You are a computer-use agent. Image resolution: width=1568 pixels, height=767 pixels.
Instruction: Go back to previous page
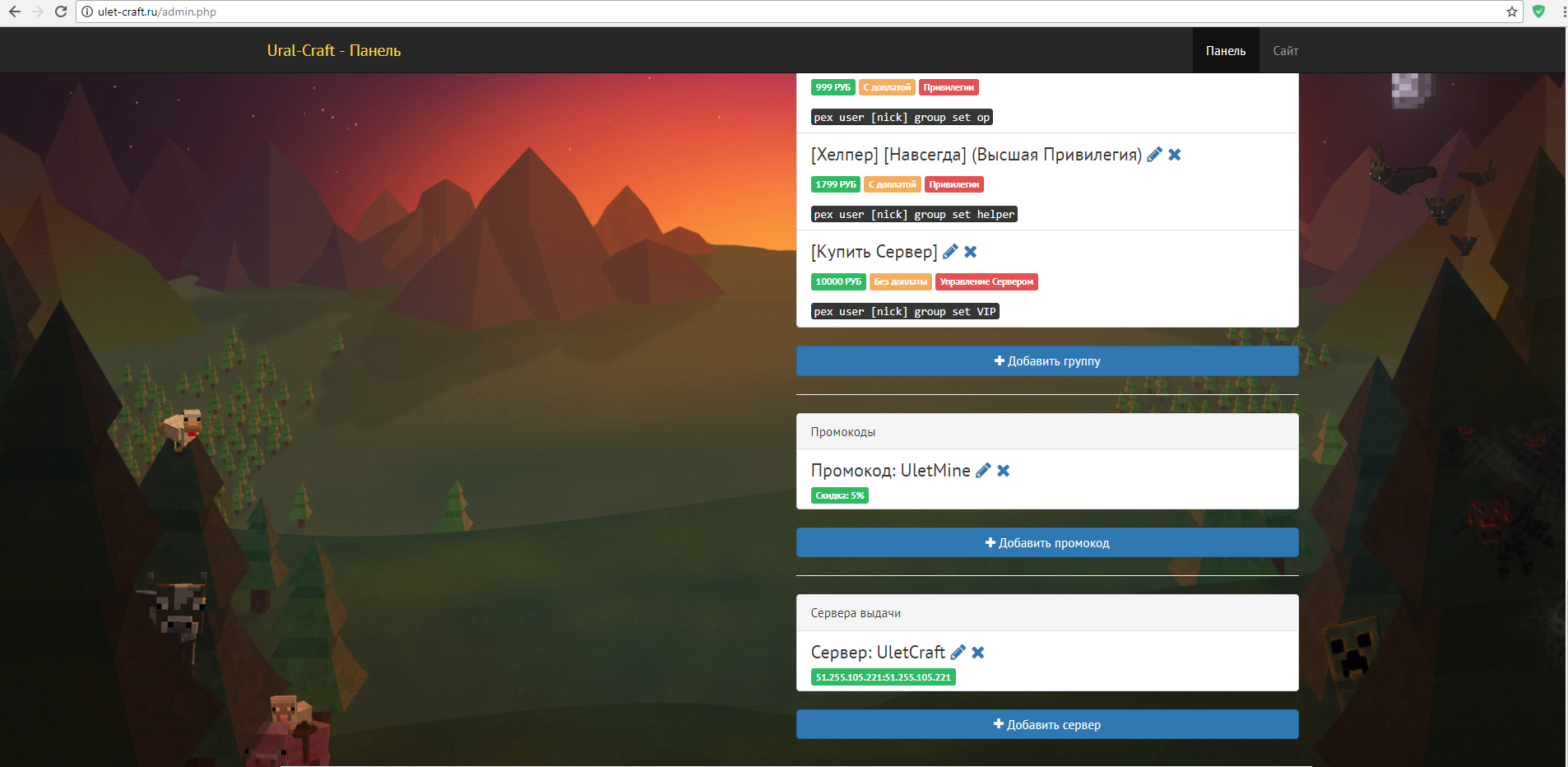point(15,12)
